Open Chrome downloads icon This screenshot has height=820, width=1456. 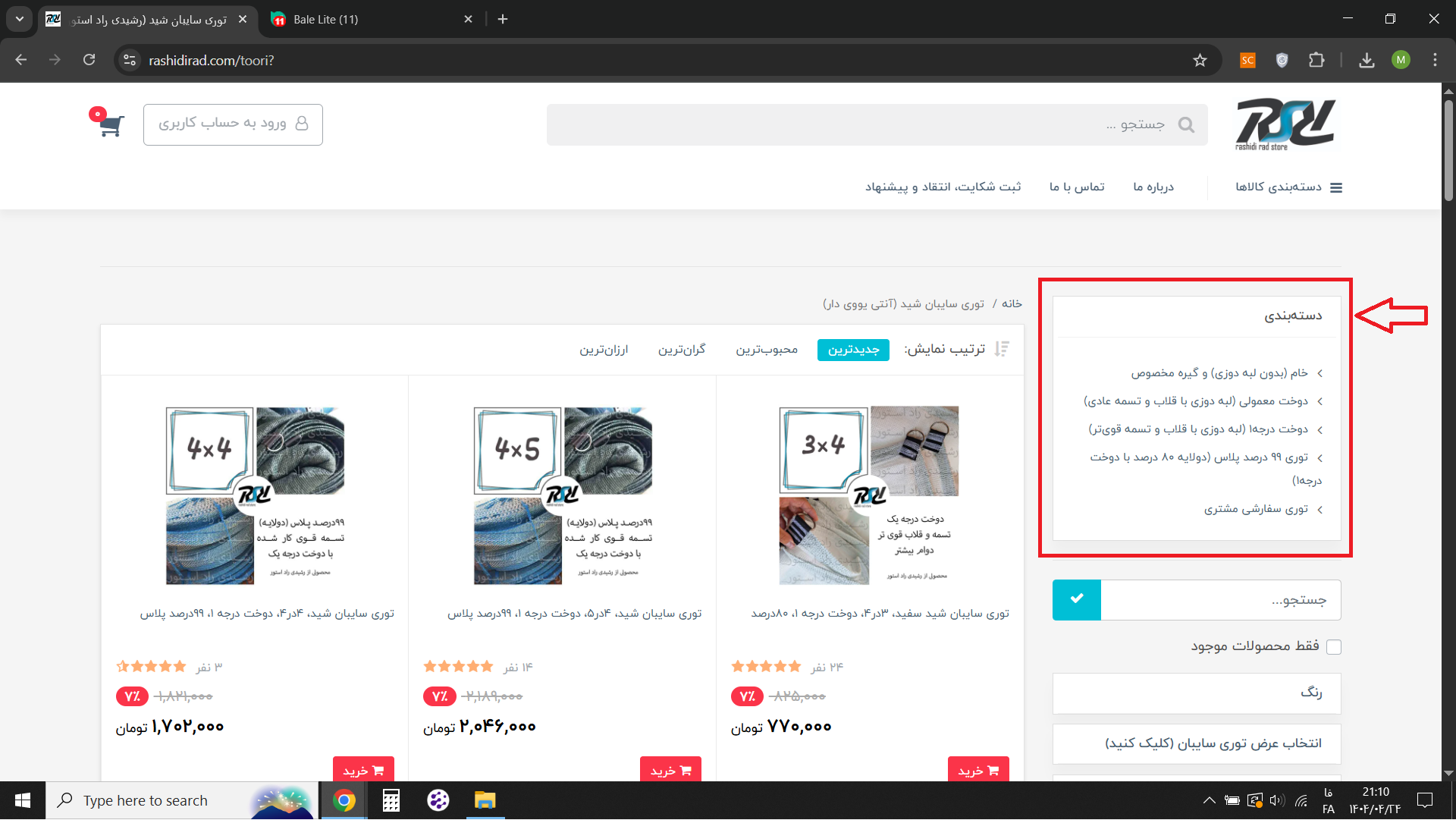pos(1367,60)
